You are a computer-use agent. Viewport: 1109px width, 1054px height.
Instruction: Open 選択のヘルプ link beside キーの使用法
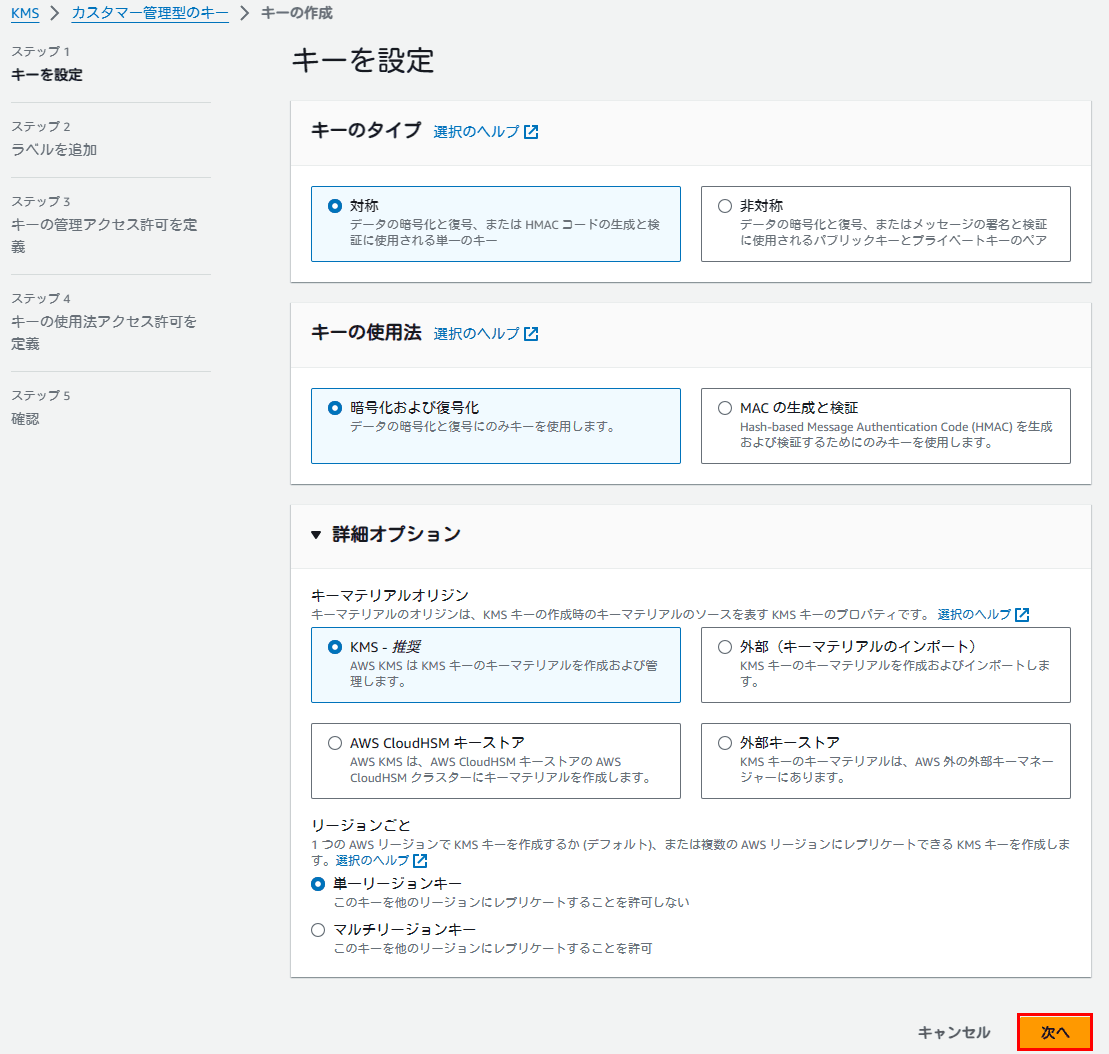coord(476,333)
